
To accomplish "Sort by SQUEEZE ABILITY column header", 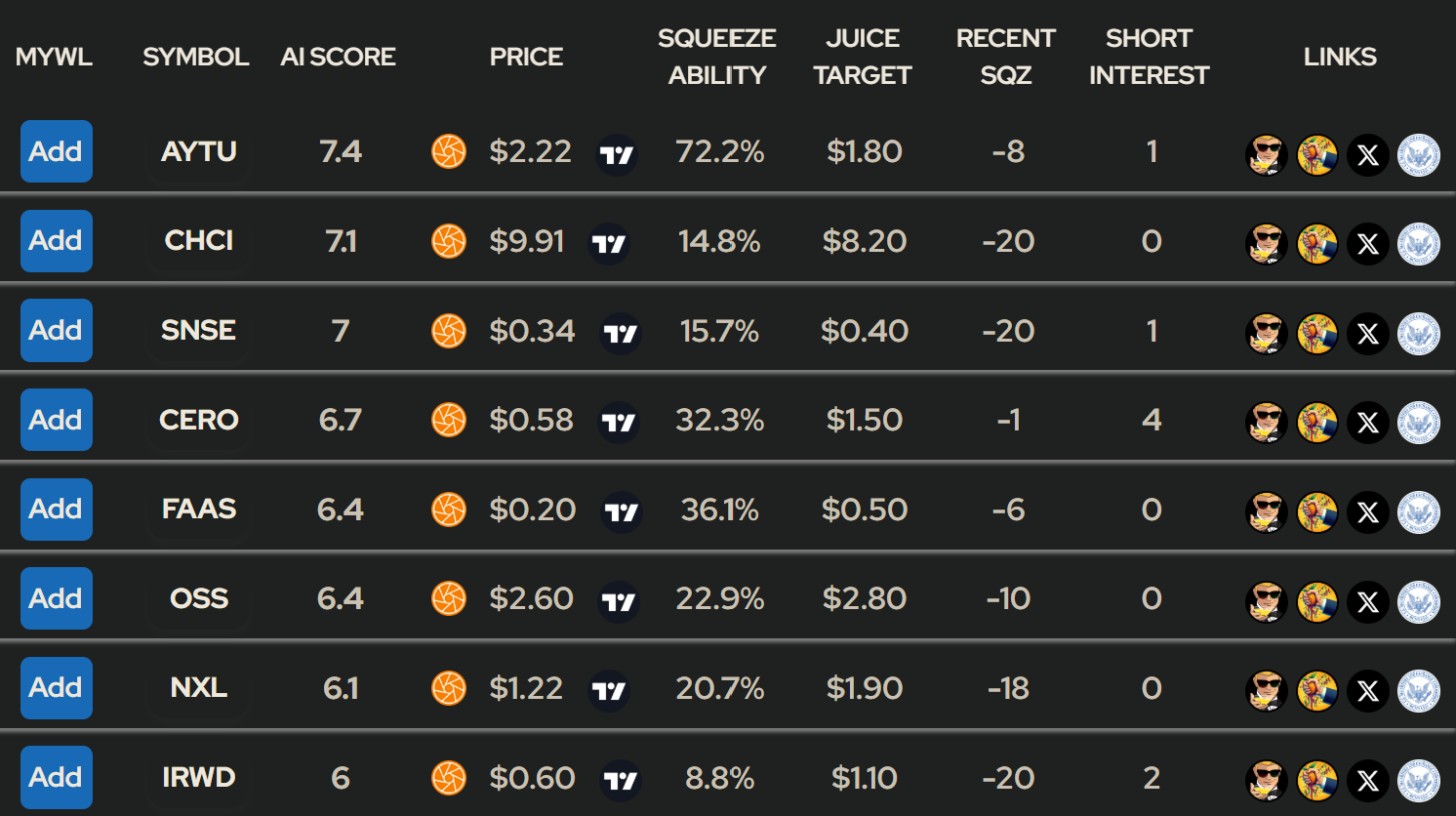I will (717, 57).
